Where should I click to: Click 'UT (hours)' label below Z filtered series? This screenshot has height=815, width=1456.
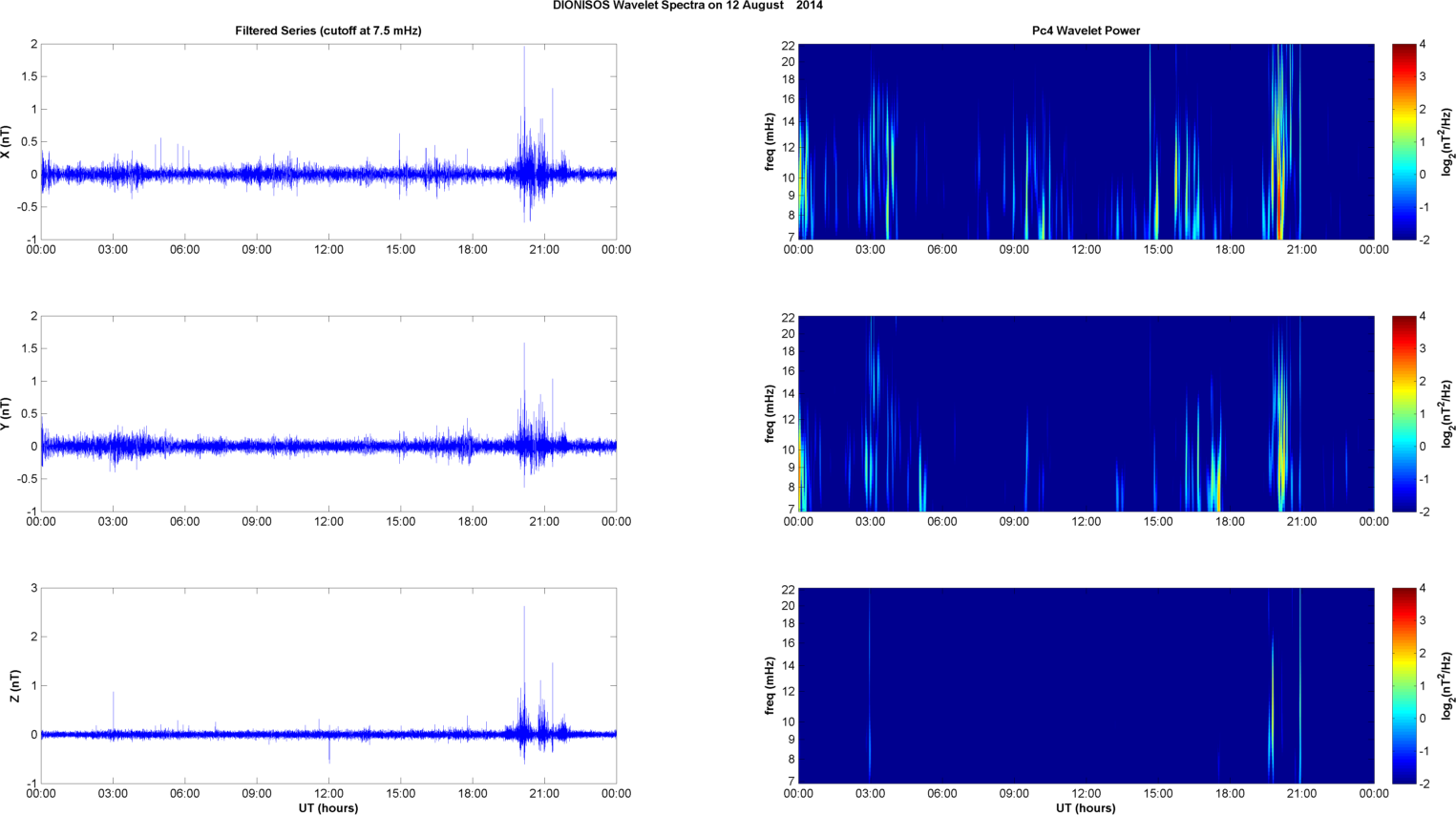coord(328,807)
